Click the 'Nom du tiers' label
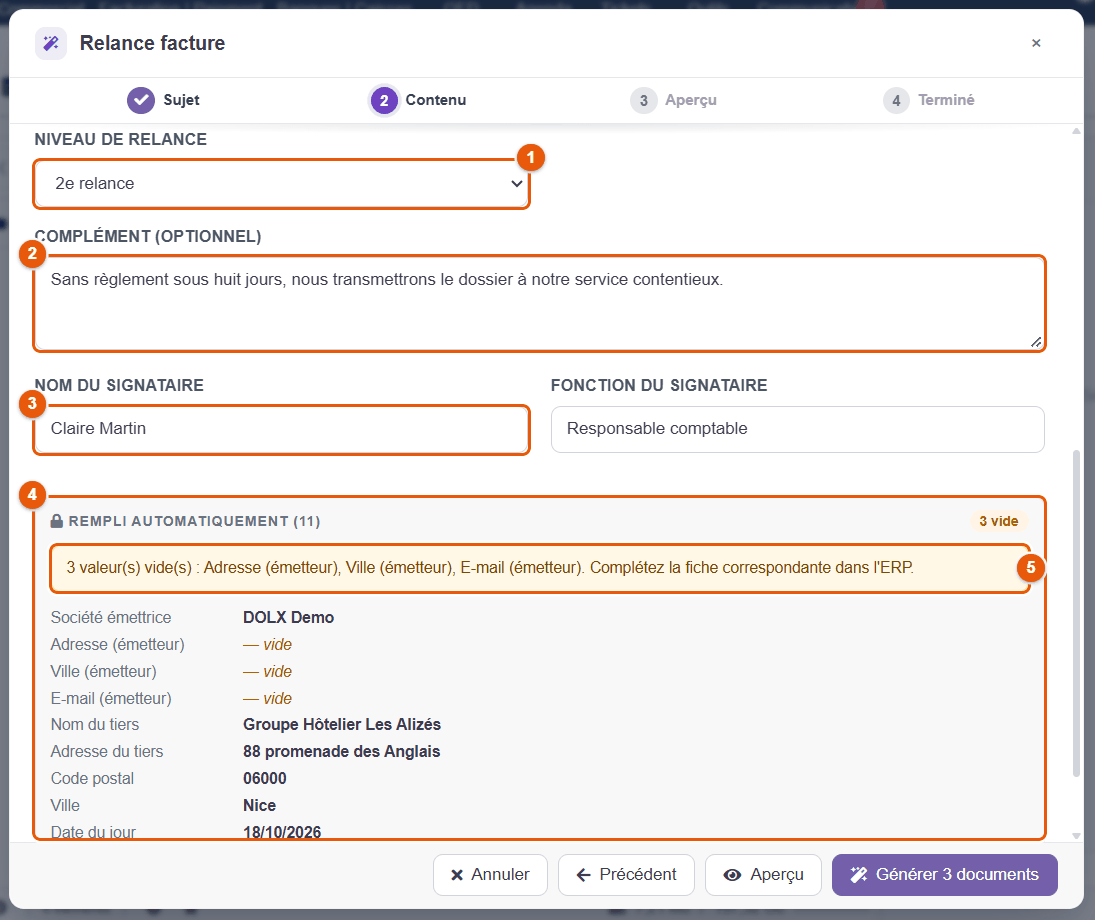The width and height of the screenshot is (1095, 920). pyautogui.click(x=95, y=724)
